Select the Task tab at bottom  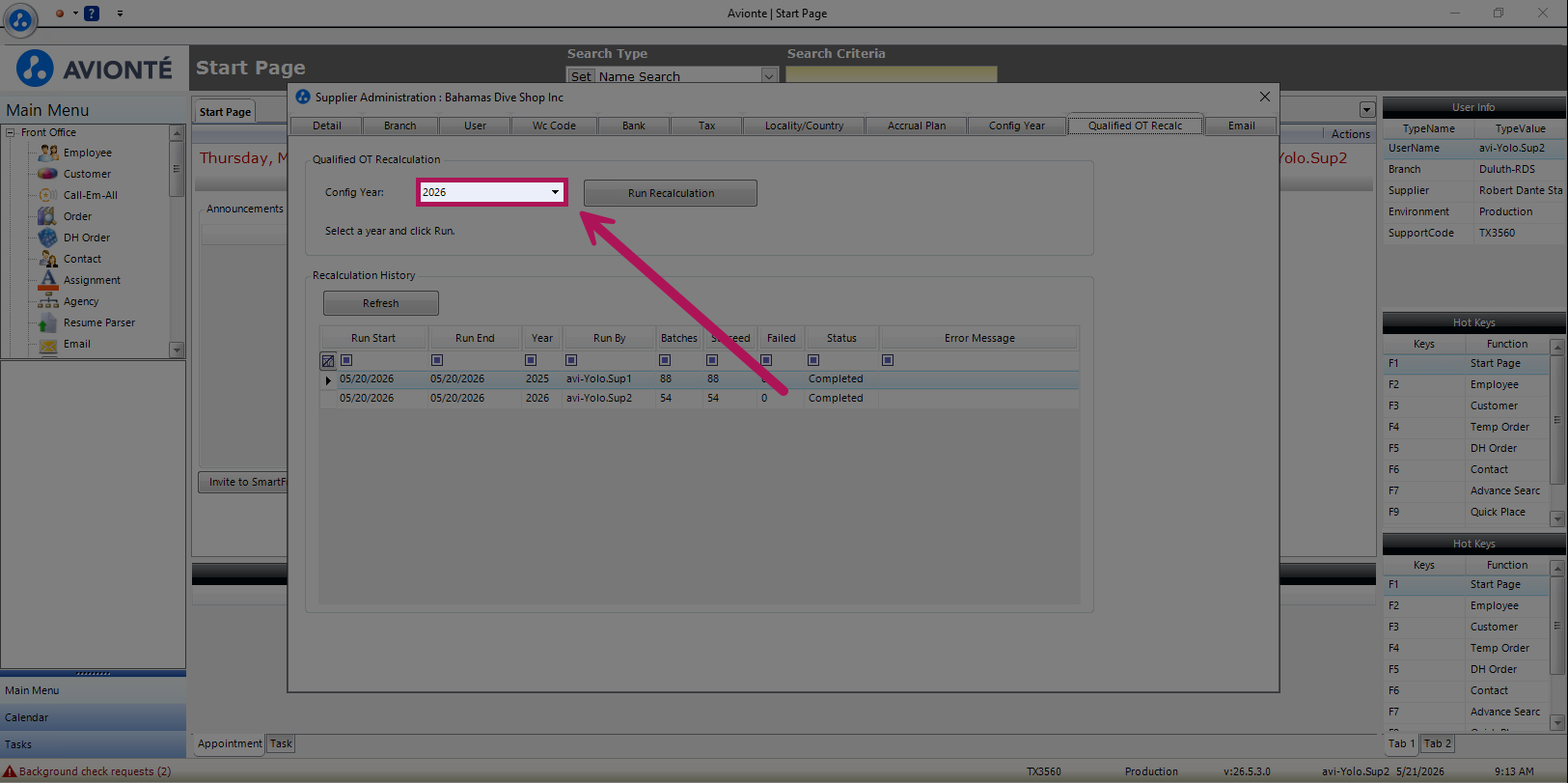click(x=281, y=743)
